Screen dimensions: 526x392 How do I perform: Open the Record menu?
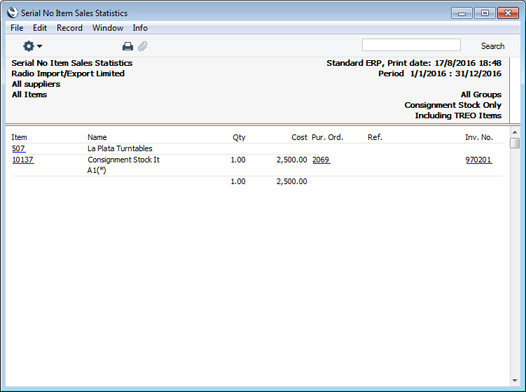[x=69, y=28]
